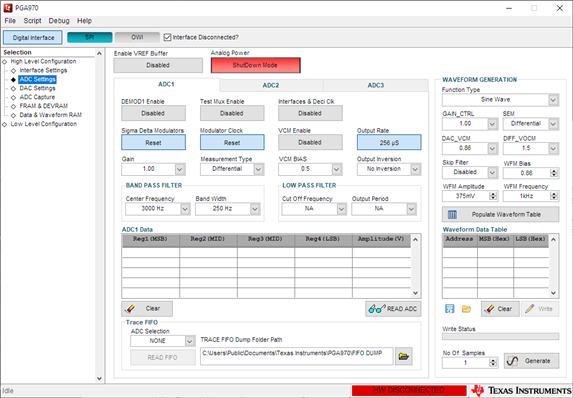
Task: Toggle DEMOD1 Enable button
Action: (153, 113)
